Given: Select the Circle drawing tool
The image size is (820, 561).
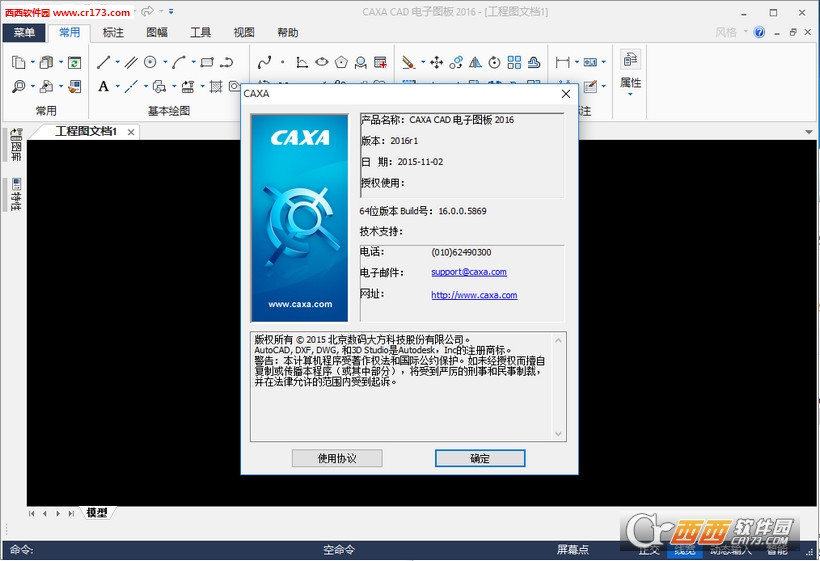Looking at the screenshot, I should click(x=150, y=62).
